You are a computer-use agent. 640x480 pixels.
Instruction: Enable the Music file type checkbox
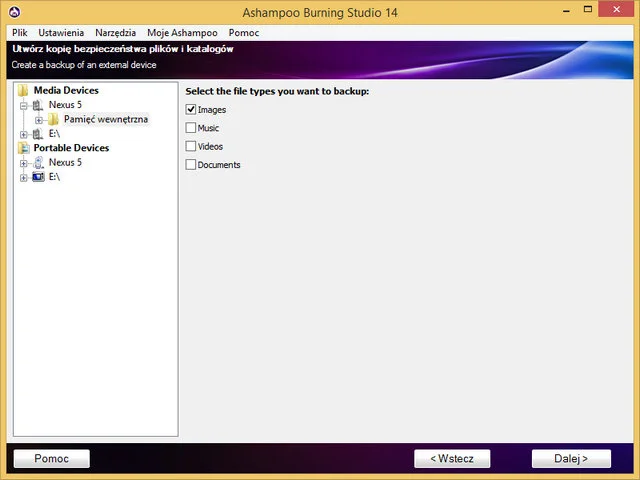191,128
